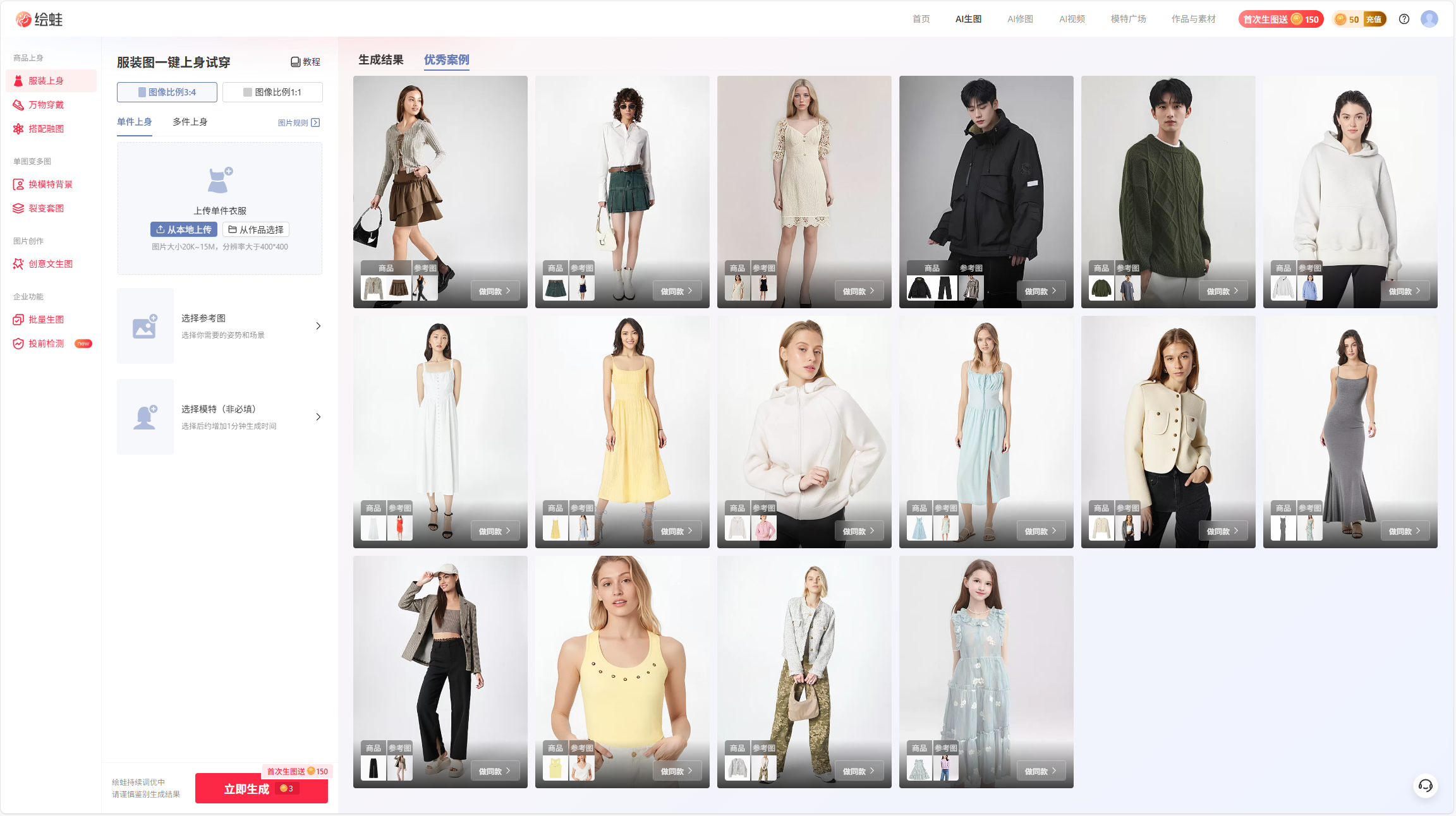Click the 选择模特 person placeholder icon
Image resolution: width=1456 pixels, height=816 pixels.
point(145,417)
